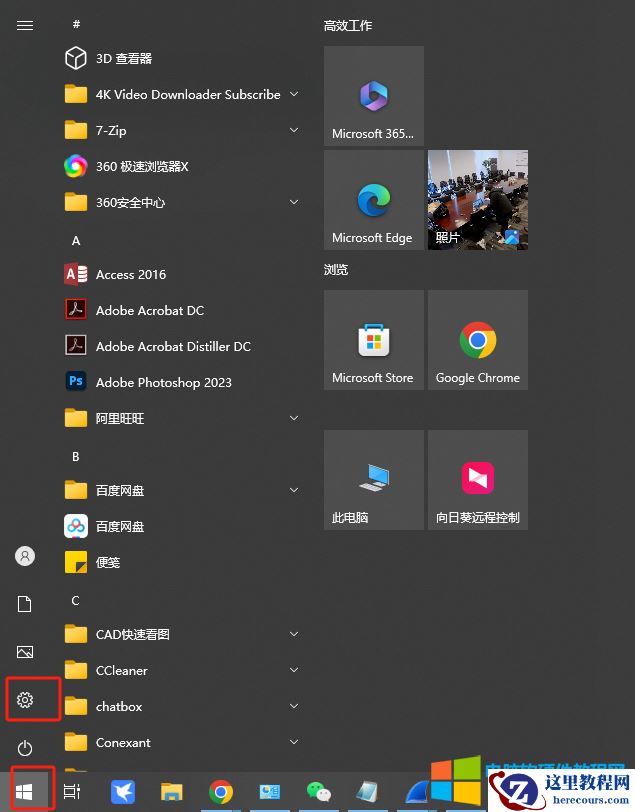Expand 4K Video Downloader Subscribe folder chevron

pos(294,94)
